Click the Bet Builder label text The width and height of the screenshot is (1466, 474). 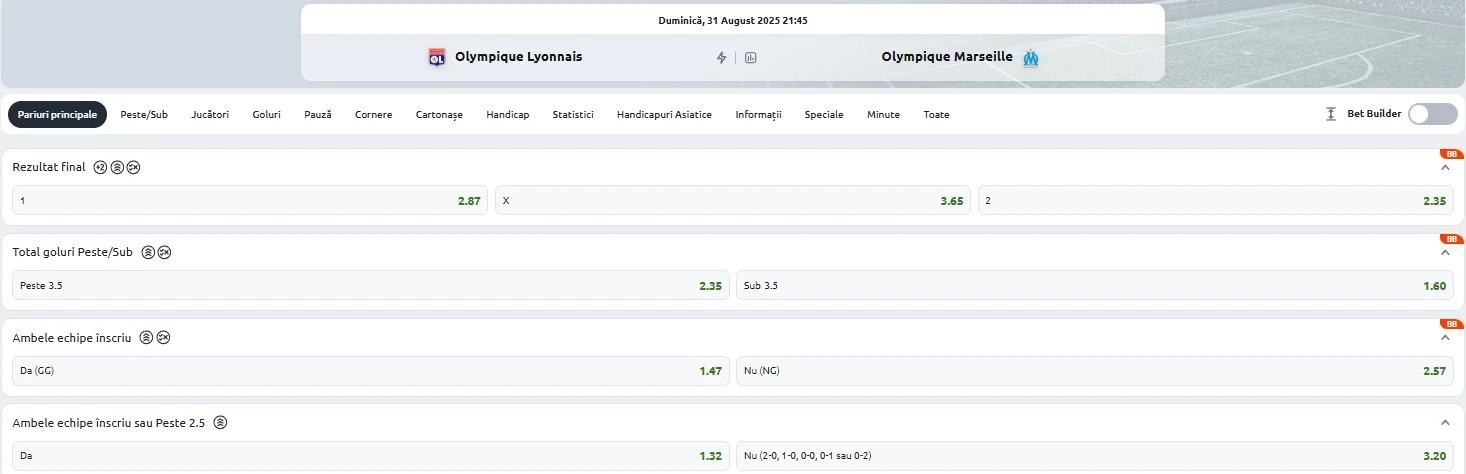tap(1374, 114)
